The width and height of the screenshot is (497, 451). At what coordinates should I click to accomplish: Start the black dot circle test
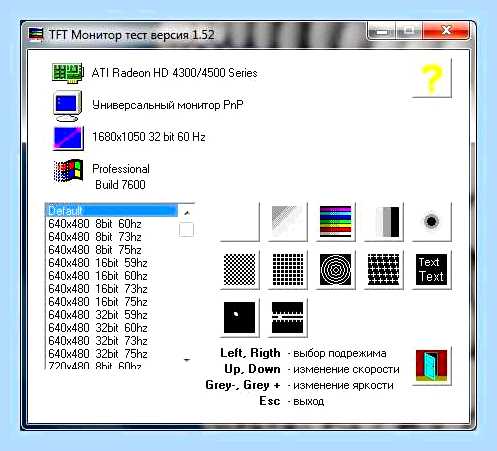pos(432,221)
